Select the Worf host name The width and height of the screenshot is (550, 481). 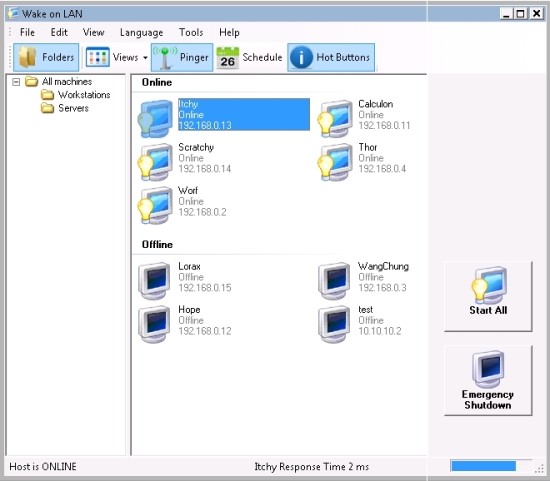(188, 191)
